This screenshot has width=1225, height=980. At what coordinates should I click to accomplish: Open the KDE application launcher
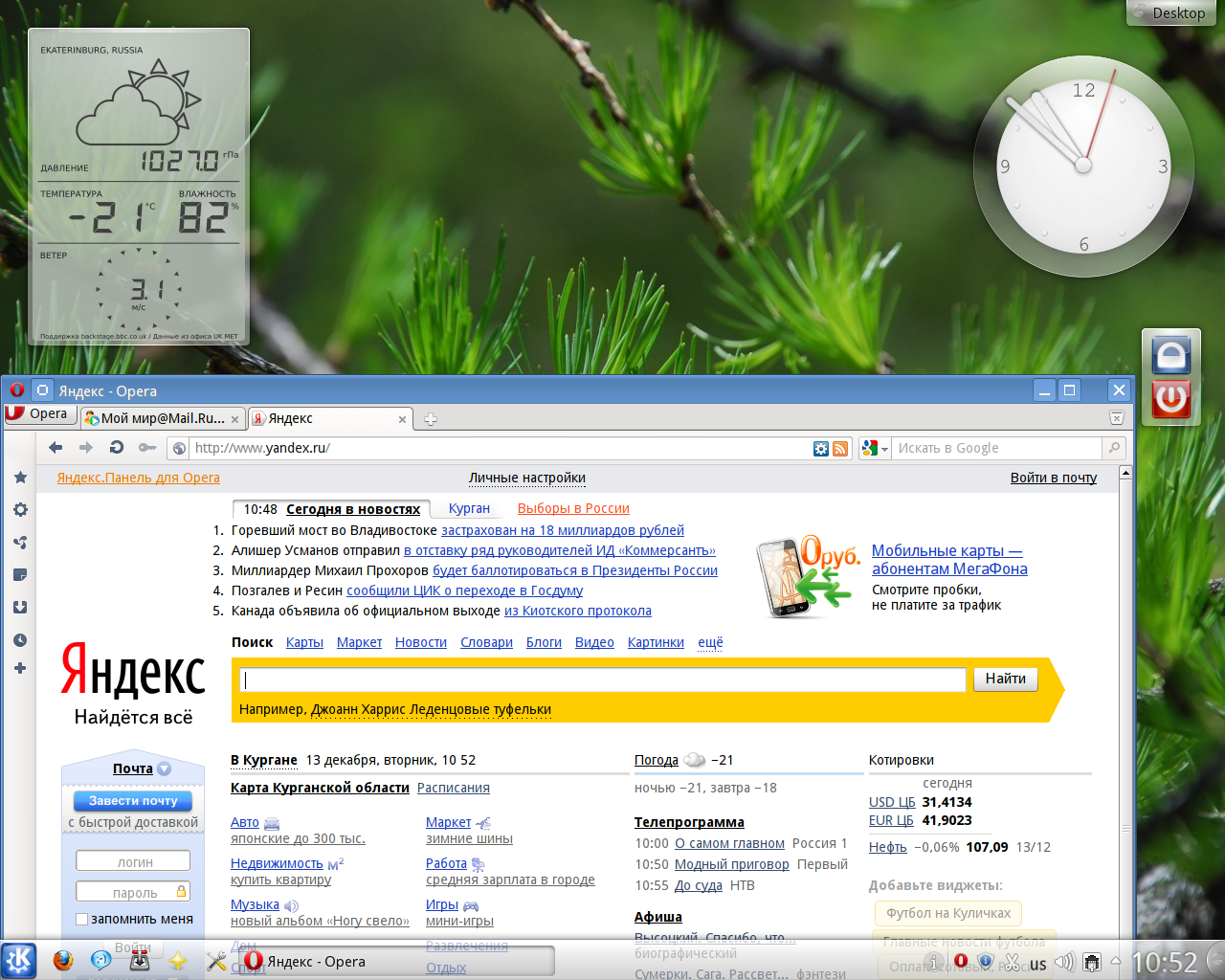(19, 960)
